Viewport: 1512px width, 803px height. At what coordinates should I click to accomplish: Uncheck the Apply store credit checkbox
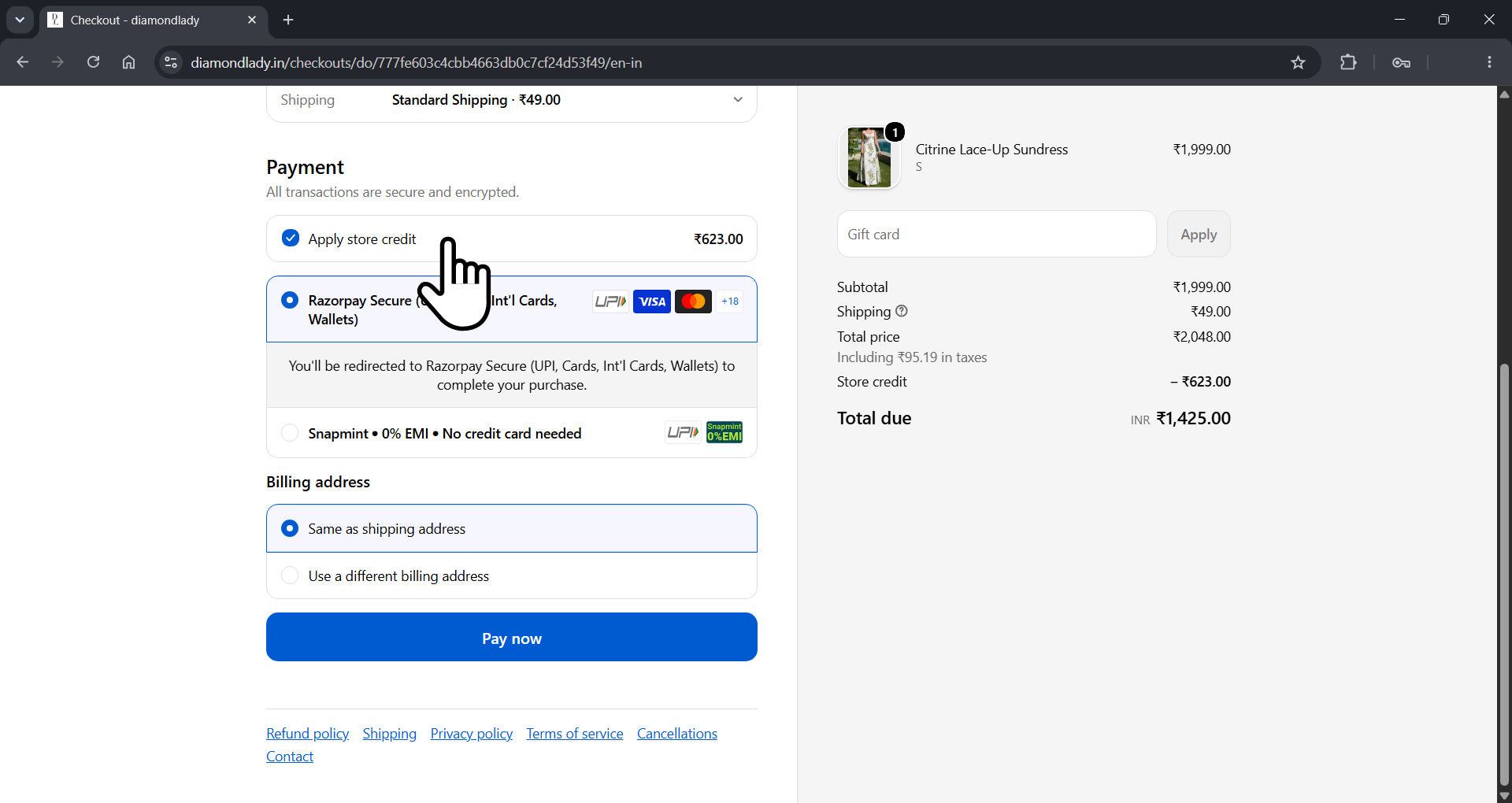tap(291, 238)
